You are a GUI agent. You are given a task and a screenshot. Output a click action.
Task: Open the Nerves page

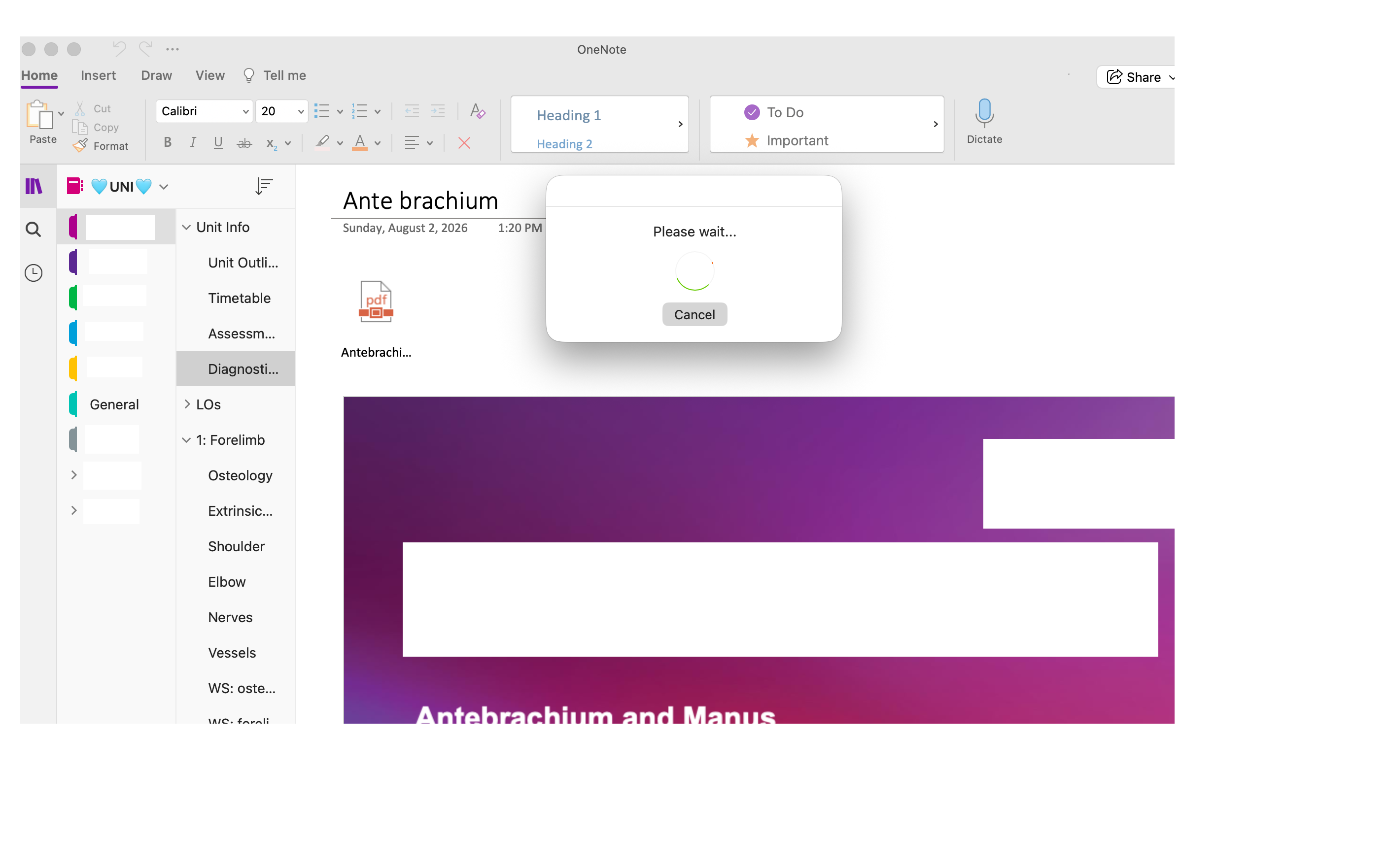pos(236,618)
